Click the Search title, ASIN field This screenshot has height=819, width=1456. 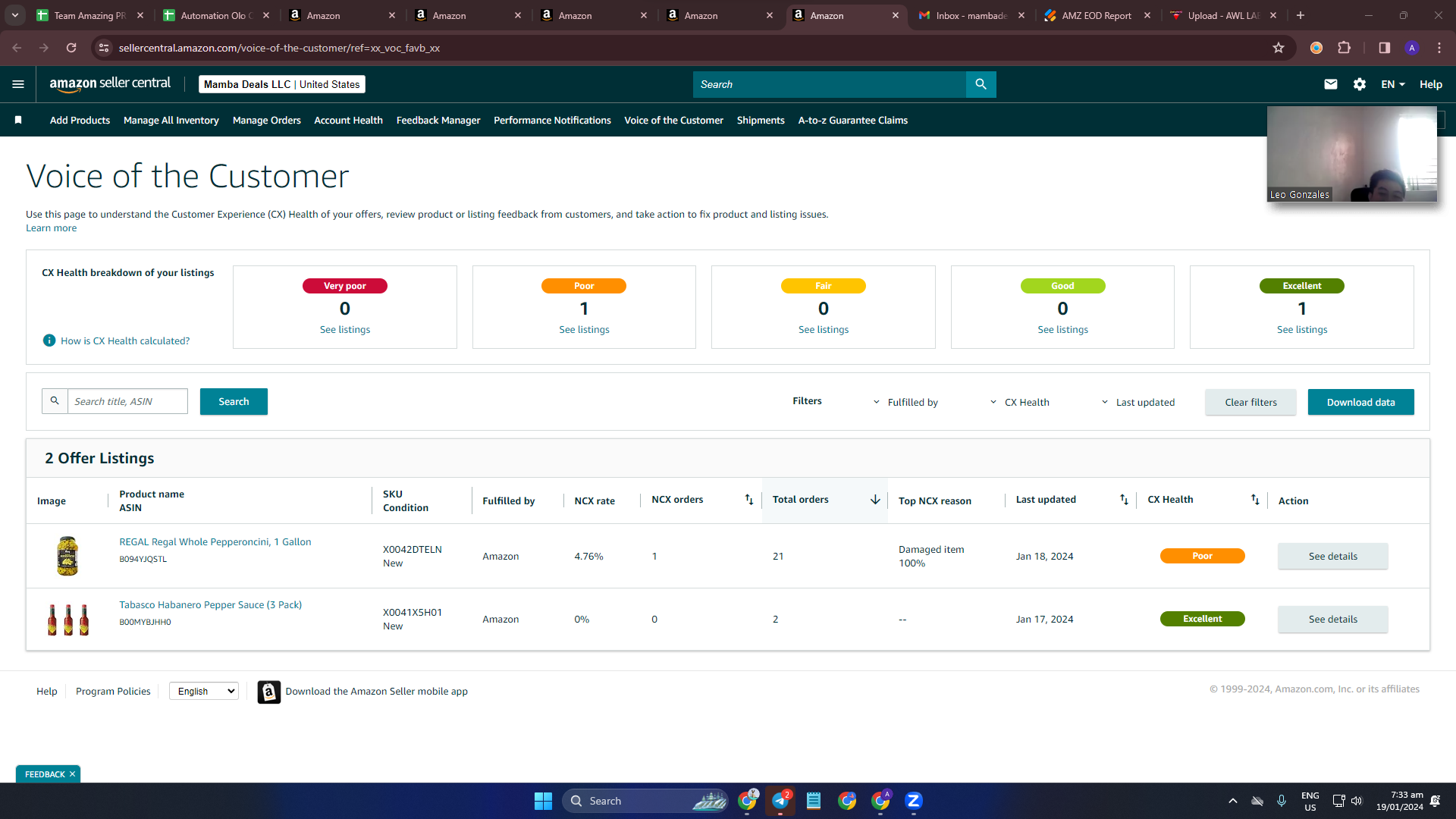127,401
